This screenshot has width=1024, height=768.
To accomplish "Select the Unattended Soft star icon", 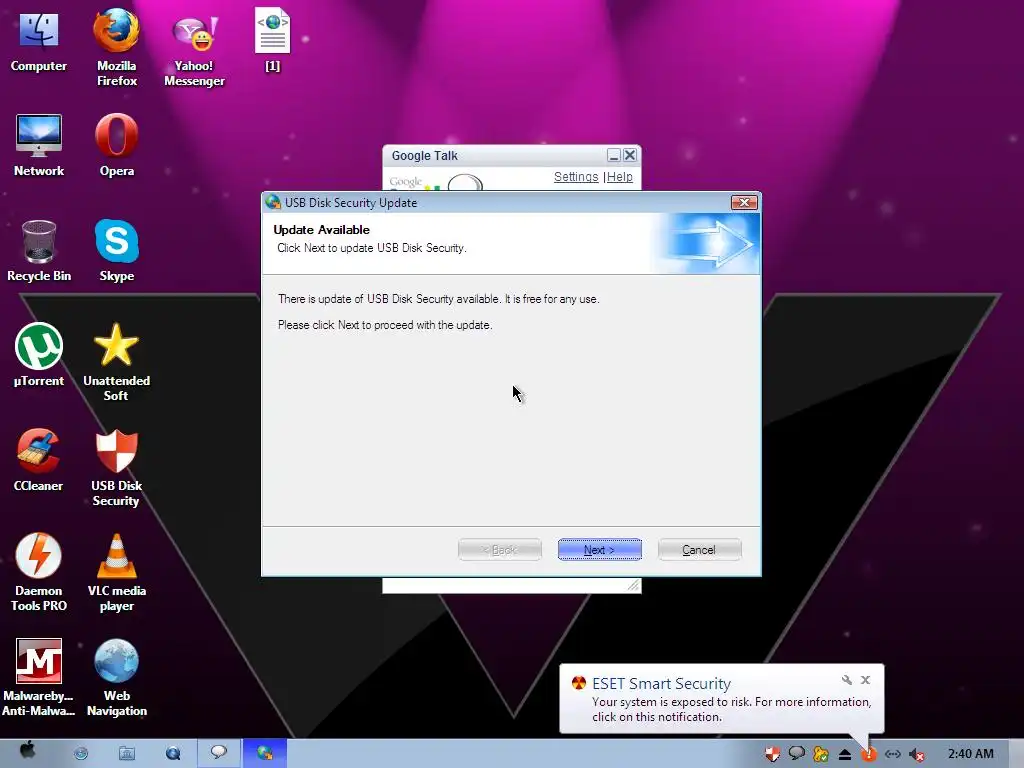I will pos(116,362).
